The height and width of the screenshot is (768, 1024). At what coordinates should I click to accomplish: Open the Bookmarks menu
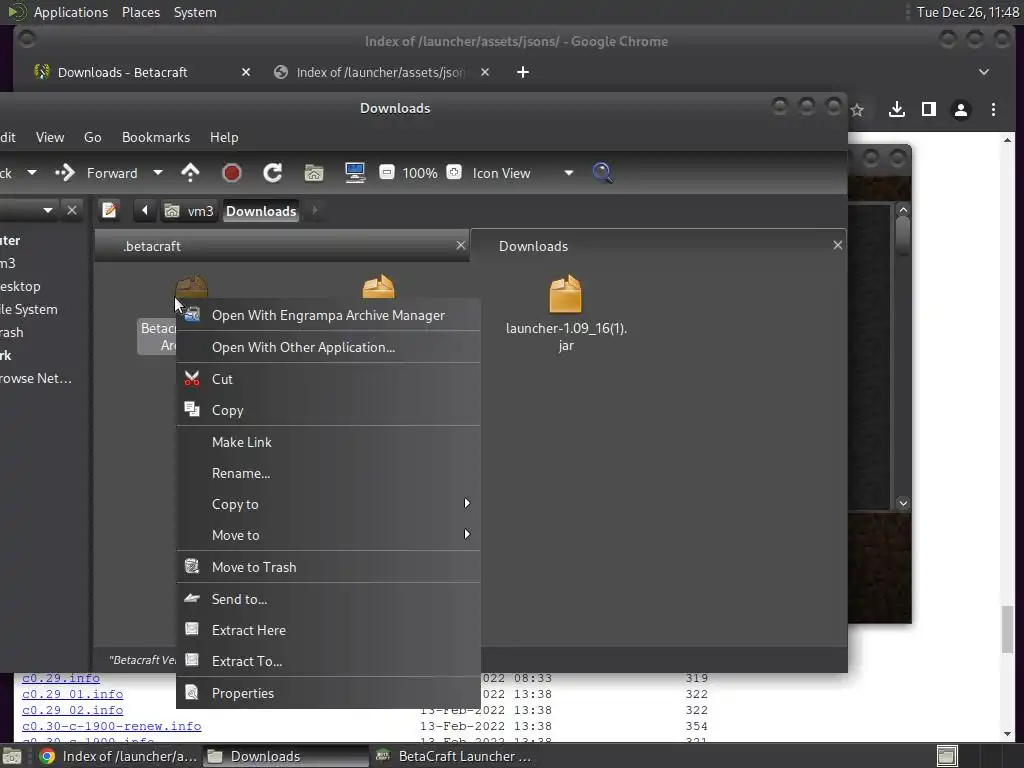pyautogui.click(x=155, y=137)
